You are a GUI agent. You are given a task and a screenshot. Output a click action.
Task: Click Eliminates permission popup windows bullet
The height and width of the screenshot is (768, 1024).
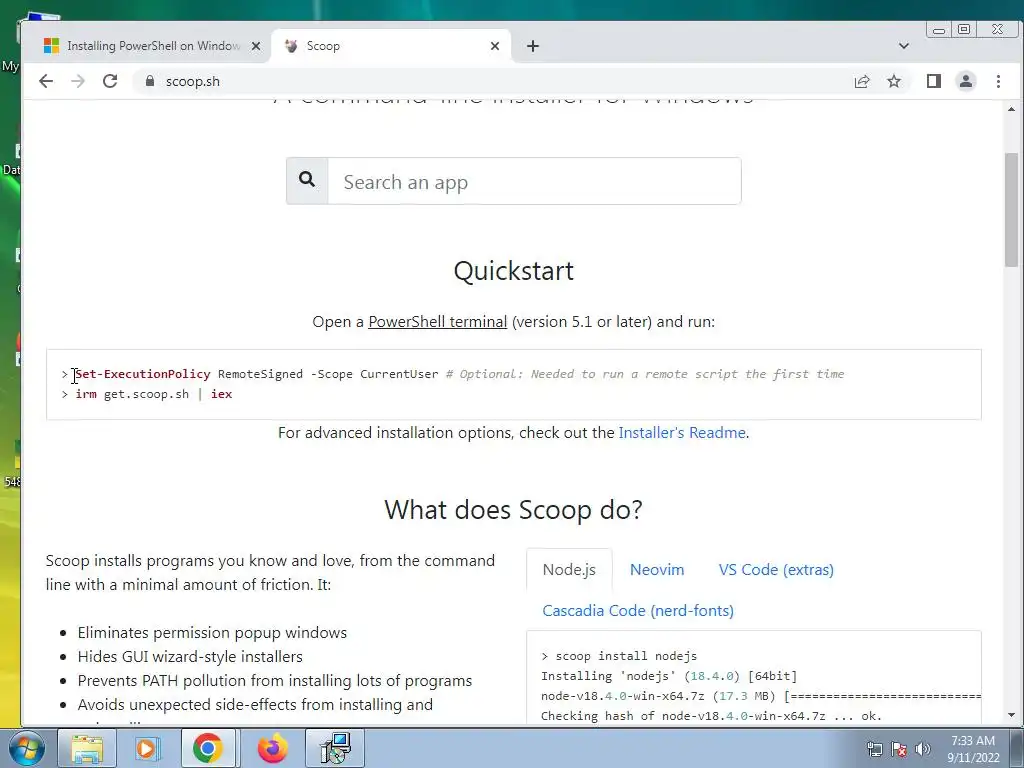pyautogui.click(x=212, y=633)
